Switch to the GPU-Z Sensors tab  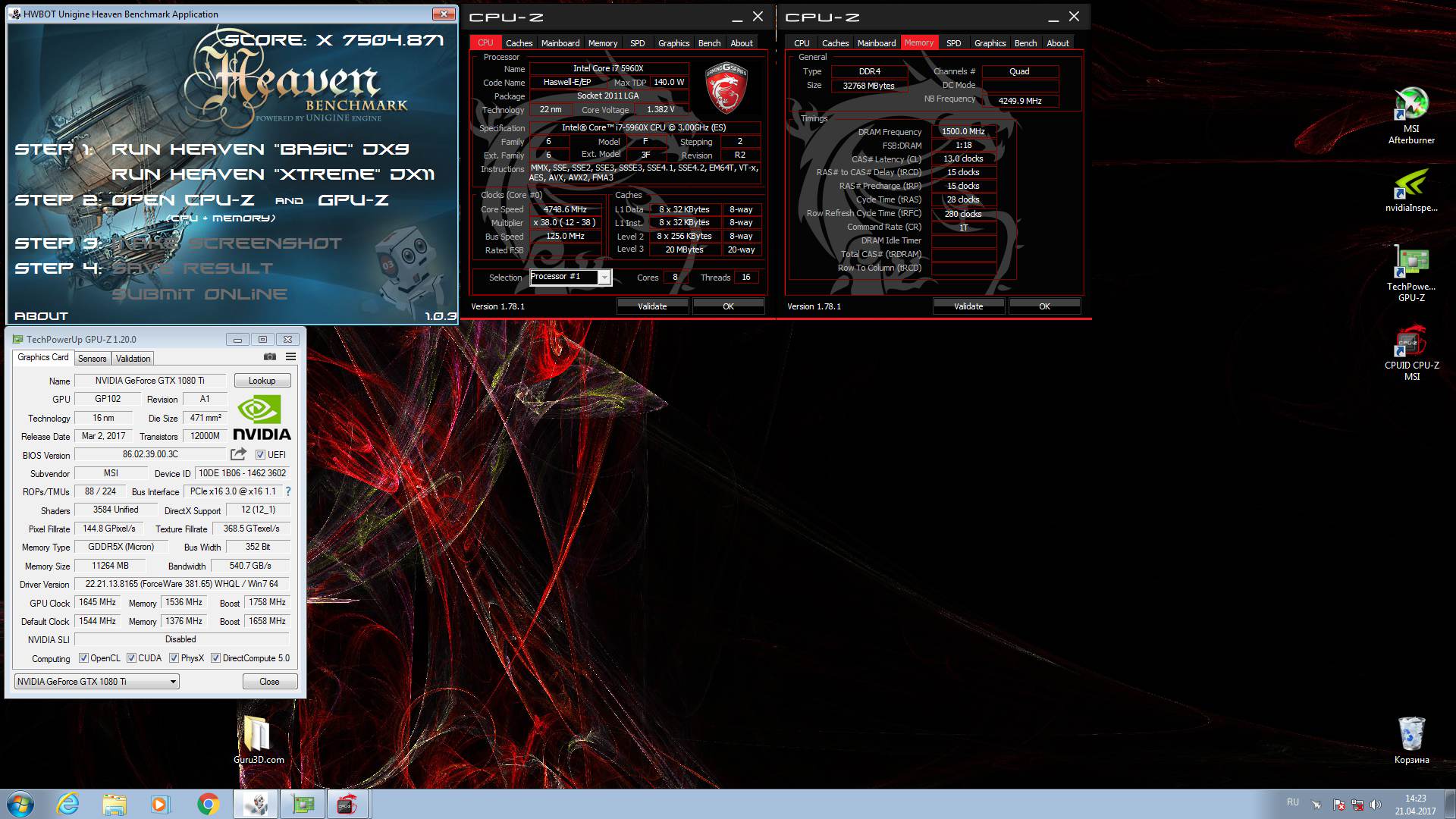click(93, 359)
